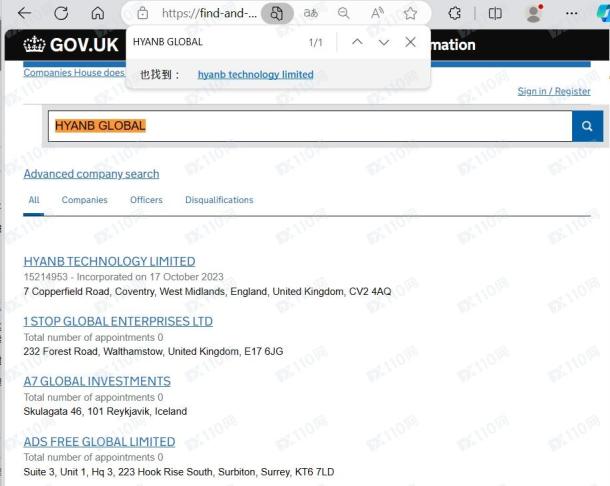Switch to the Officers tab
This screenshot has width=610, height=486.
coord(146,200)
